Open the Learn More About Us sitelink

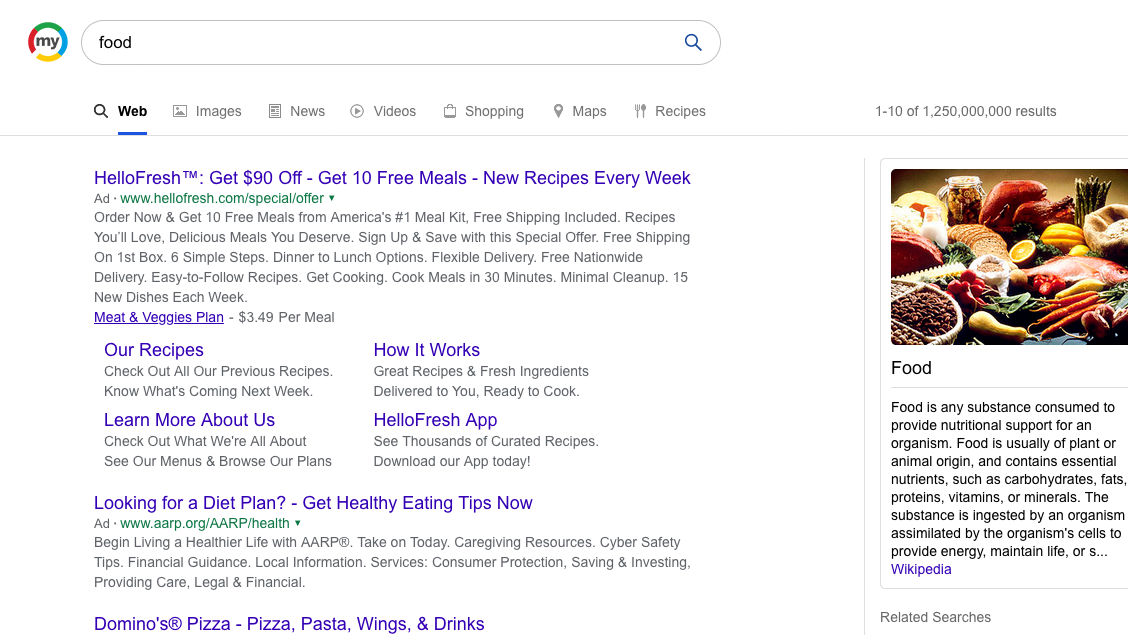tap(189, 419)
